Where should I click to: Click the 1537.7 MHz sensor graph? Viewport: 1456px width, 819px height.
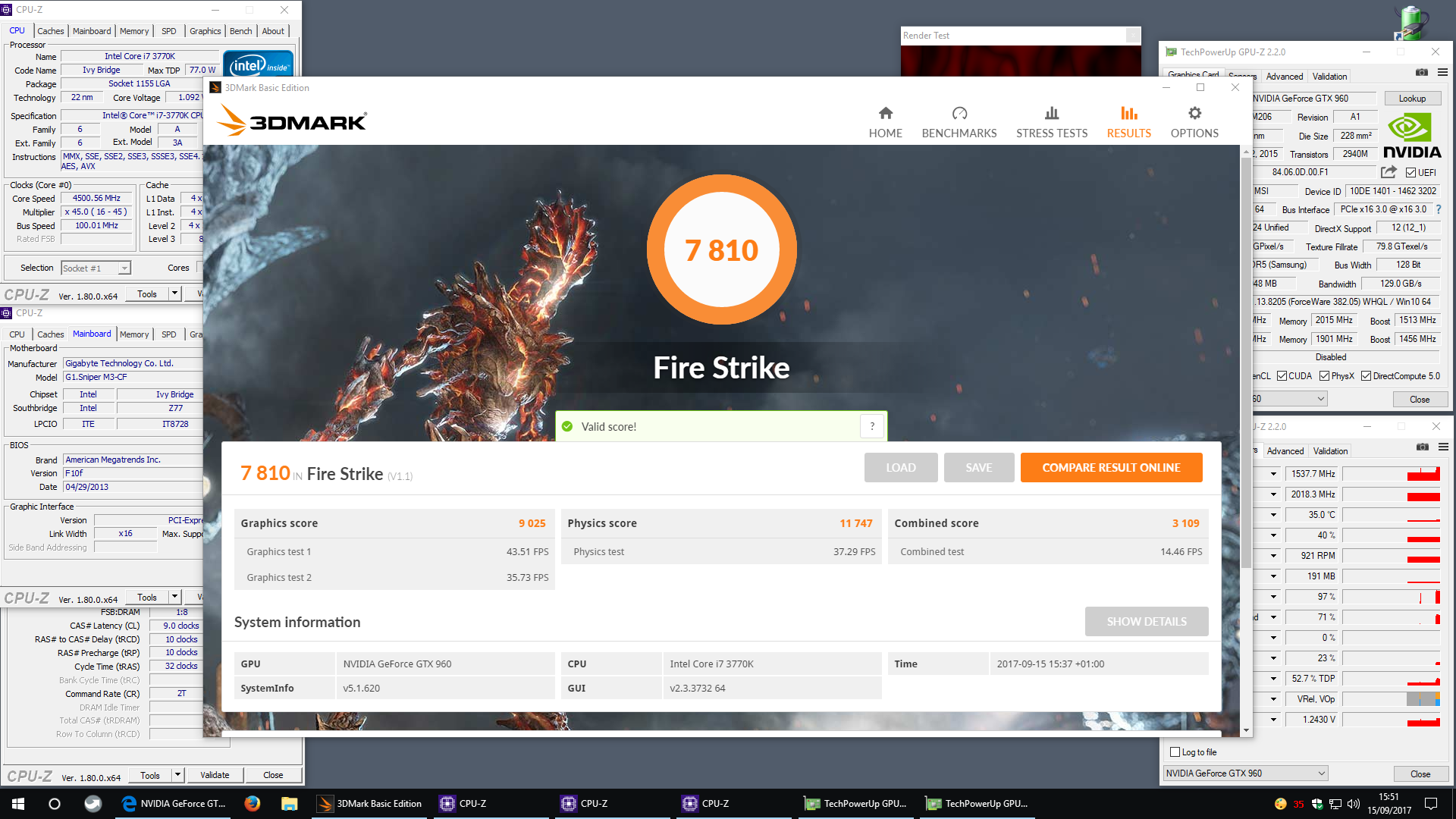pyautogui.click(x=1391, y=474)
